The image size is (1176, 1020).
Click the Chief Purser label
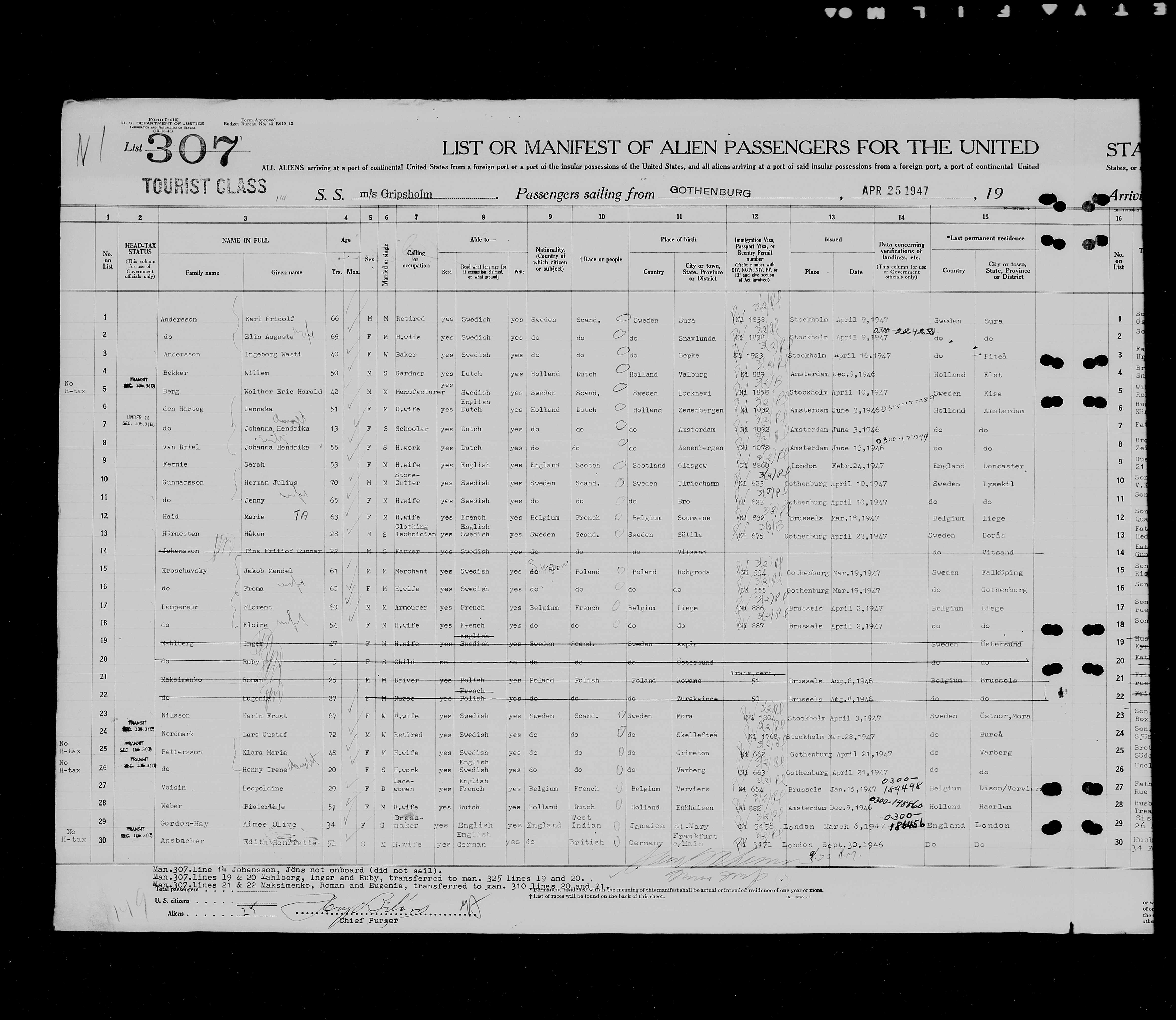[368, 920]
